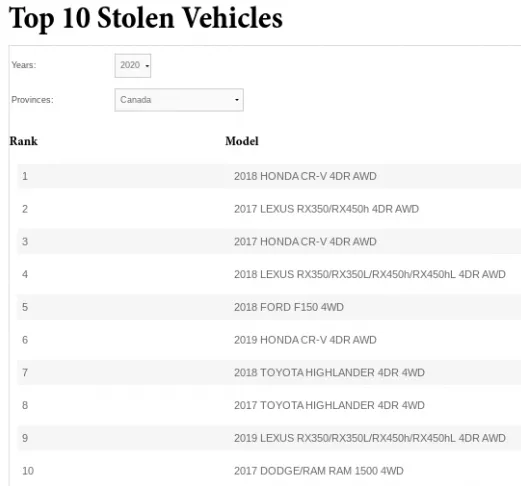Image resolution: width=521 pixels, height=486 pixels.
Task: Click the arrow on the Provinces selector
Action: 237,100
